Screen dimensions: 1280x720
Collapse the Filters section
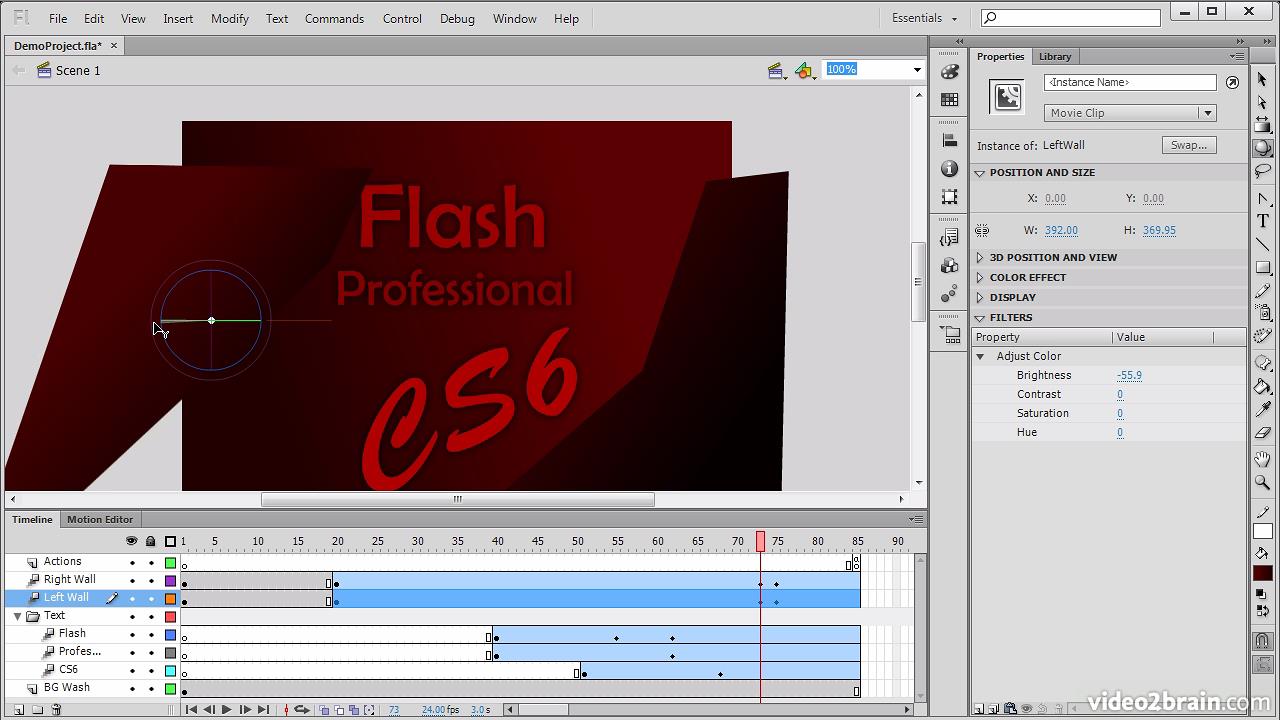click(980, 318)
